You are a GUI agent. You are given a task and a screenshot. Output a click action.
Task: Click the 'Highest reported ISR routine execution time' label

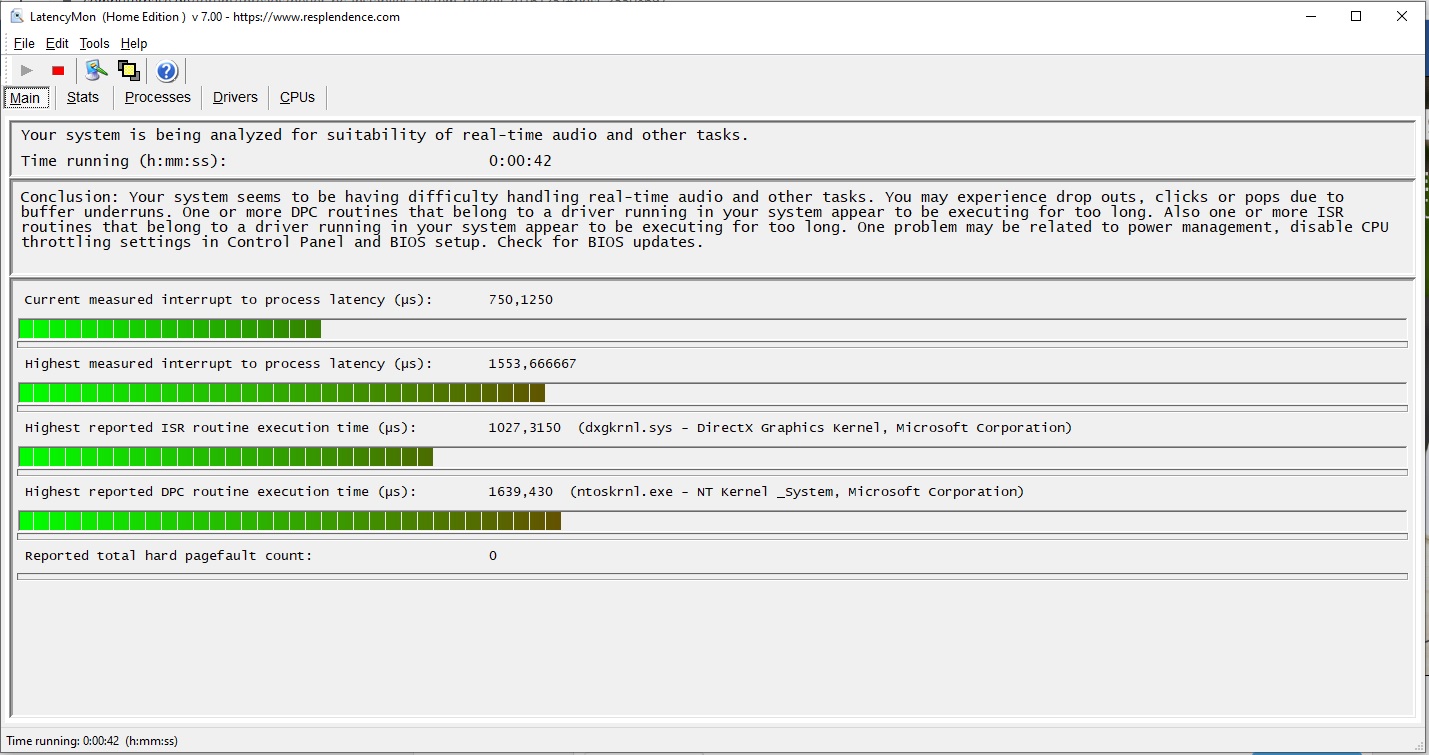220,428
